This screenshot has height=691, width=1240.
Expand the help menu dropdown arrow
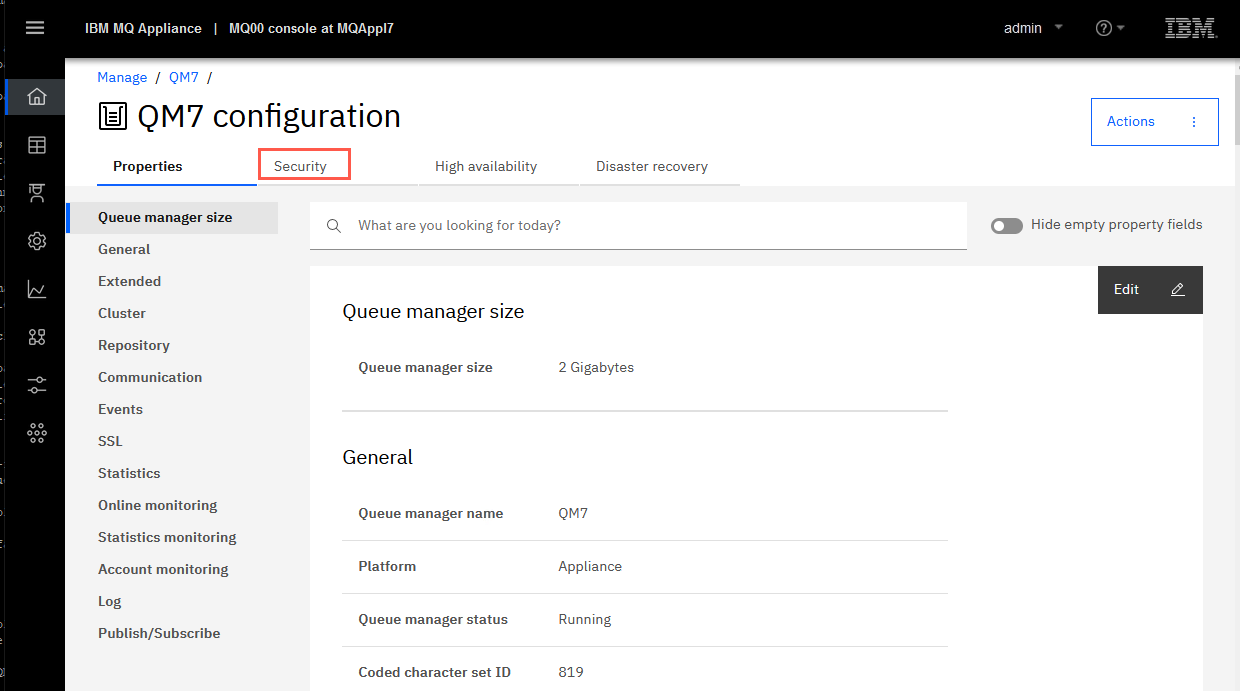tap(1121, 28)
